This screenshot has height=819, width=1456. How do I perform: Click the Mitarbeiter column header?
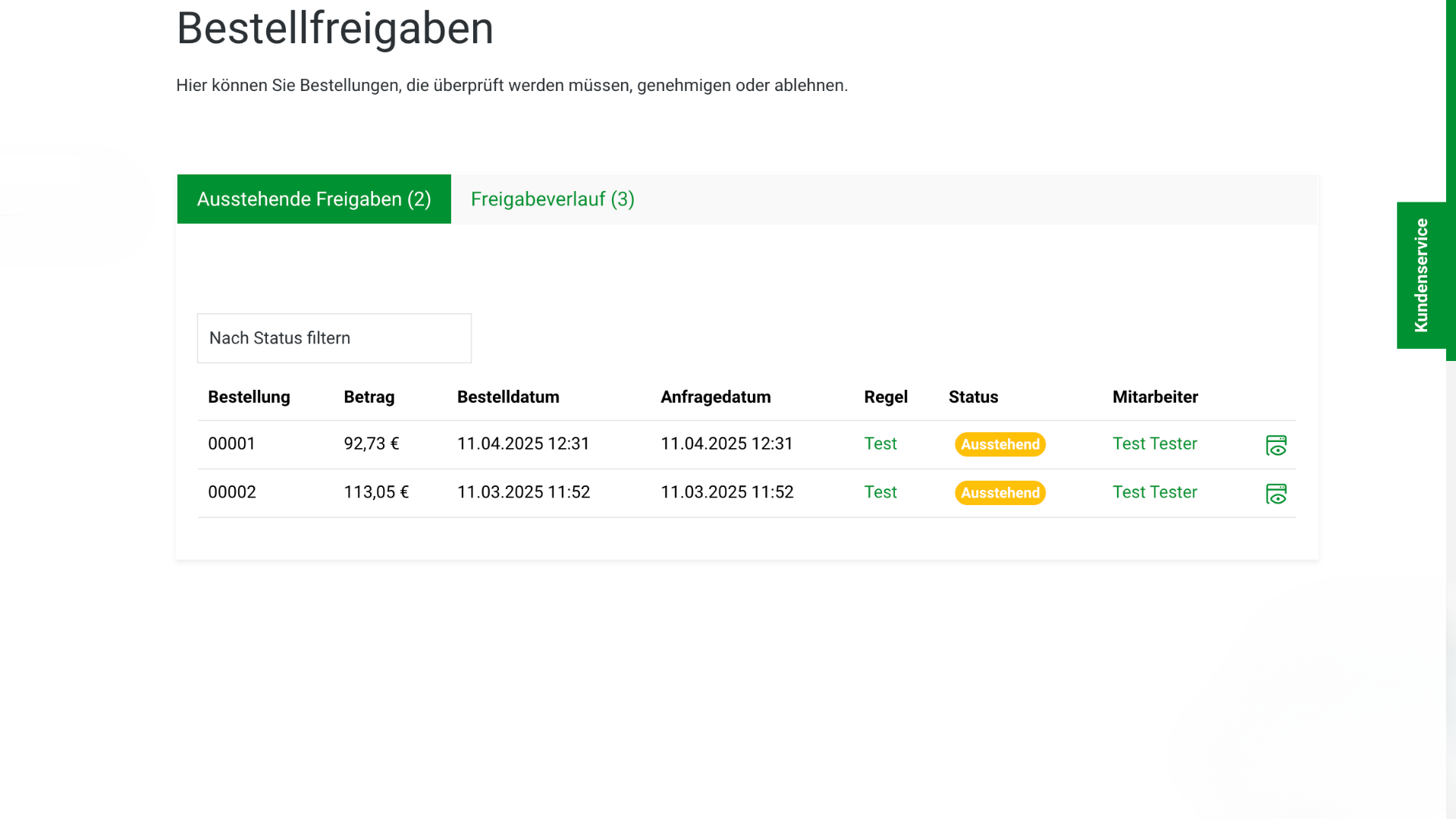tap(1154, 397)
